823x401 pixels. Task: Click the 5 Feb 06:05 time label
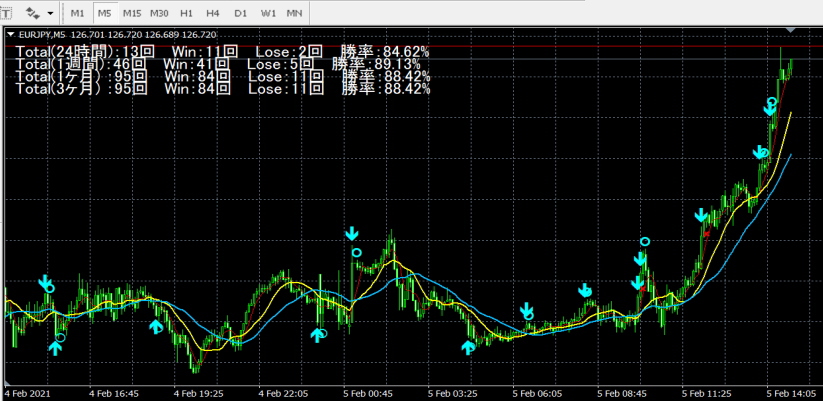coord(537,393)
